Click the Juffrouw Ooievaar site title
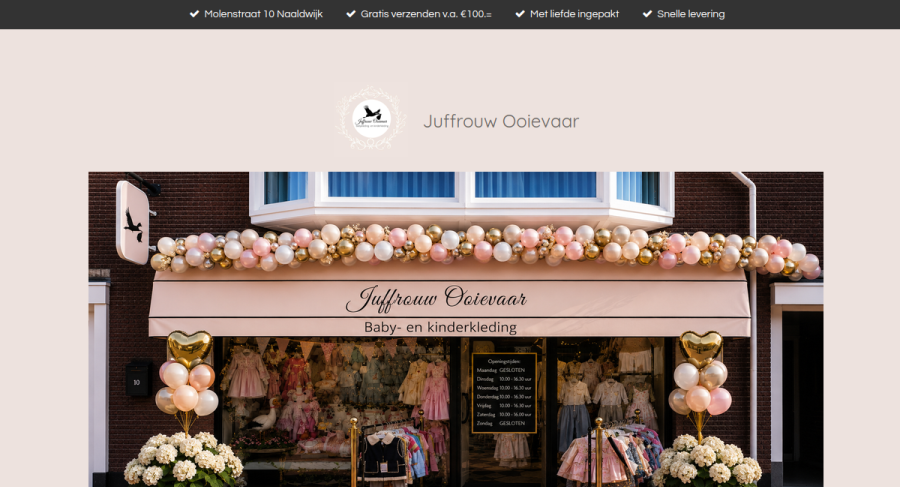The height and width of the screenshot is (487, 900). [x=501, y=121]
